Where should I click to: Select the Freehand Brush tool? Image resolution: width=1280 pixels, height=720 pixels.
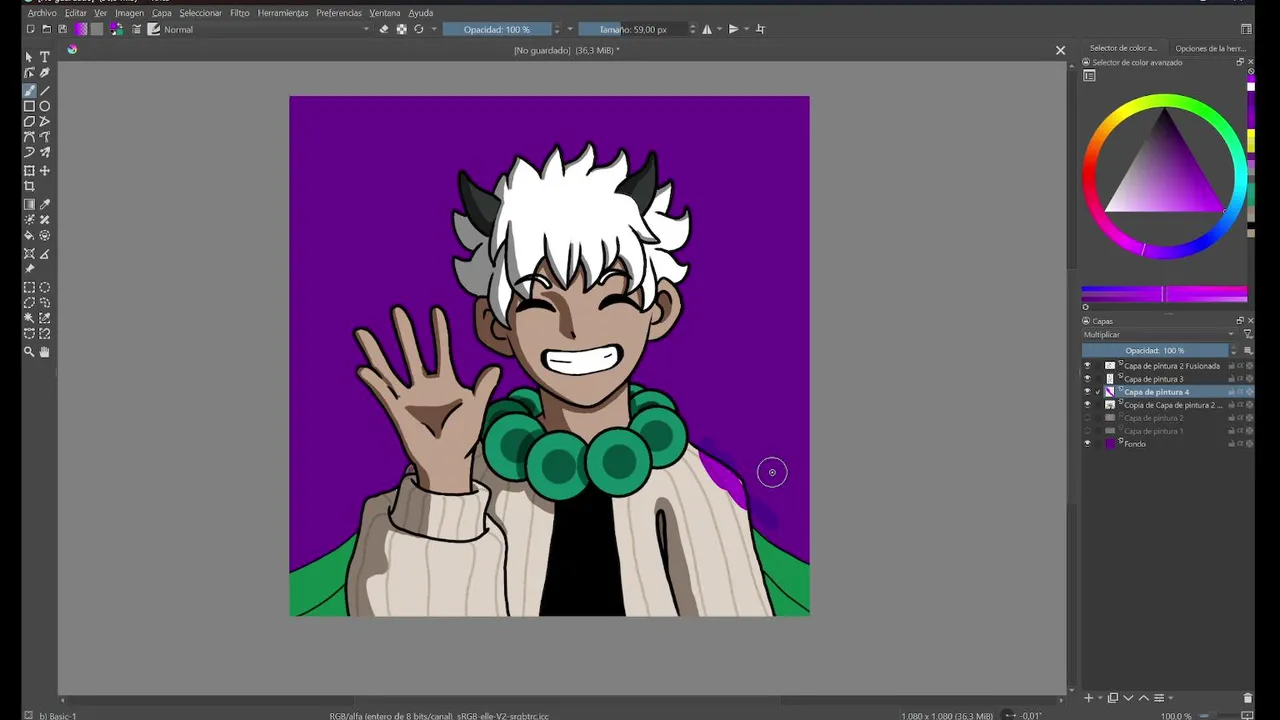coord(29,90)
